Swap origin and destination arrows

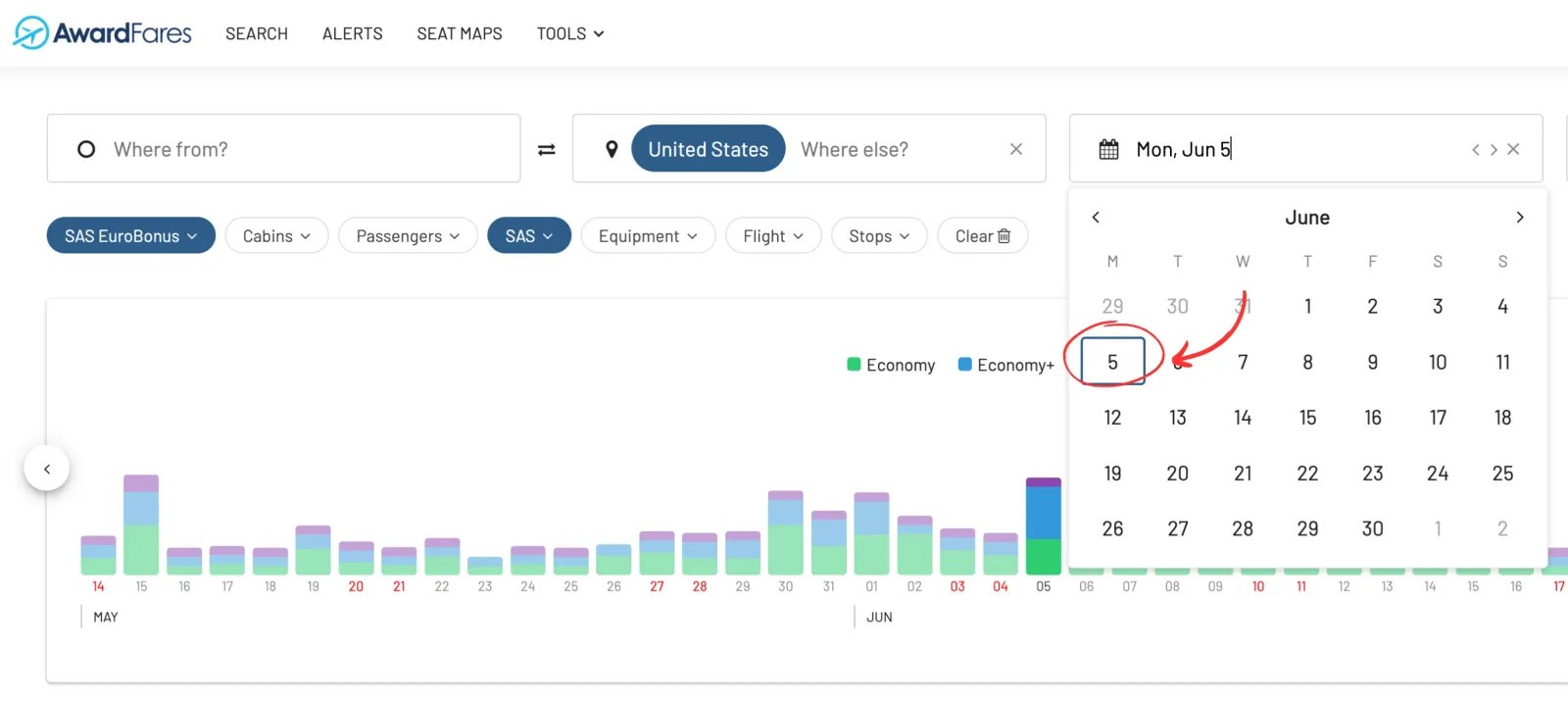pyautogui.click(x=547, y=149)
